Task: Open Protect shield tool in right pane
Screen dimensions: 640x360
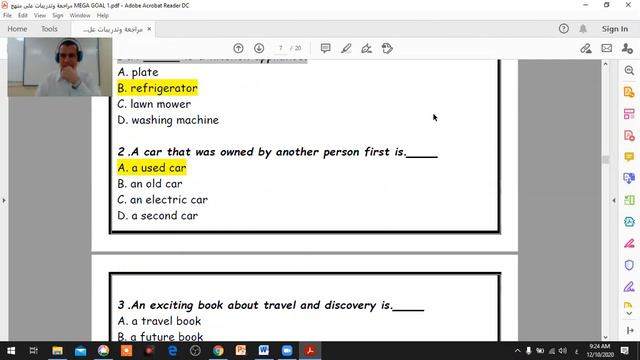Action: [629, 265]
